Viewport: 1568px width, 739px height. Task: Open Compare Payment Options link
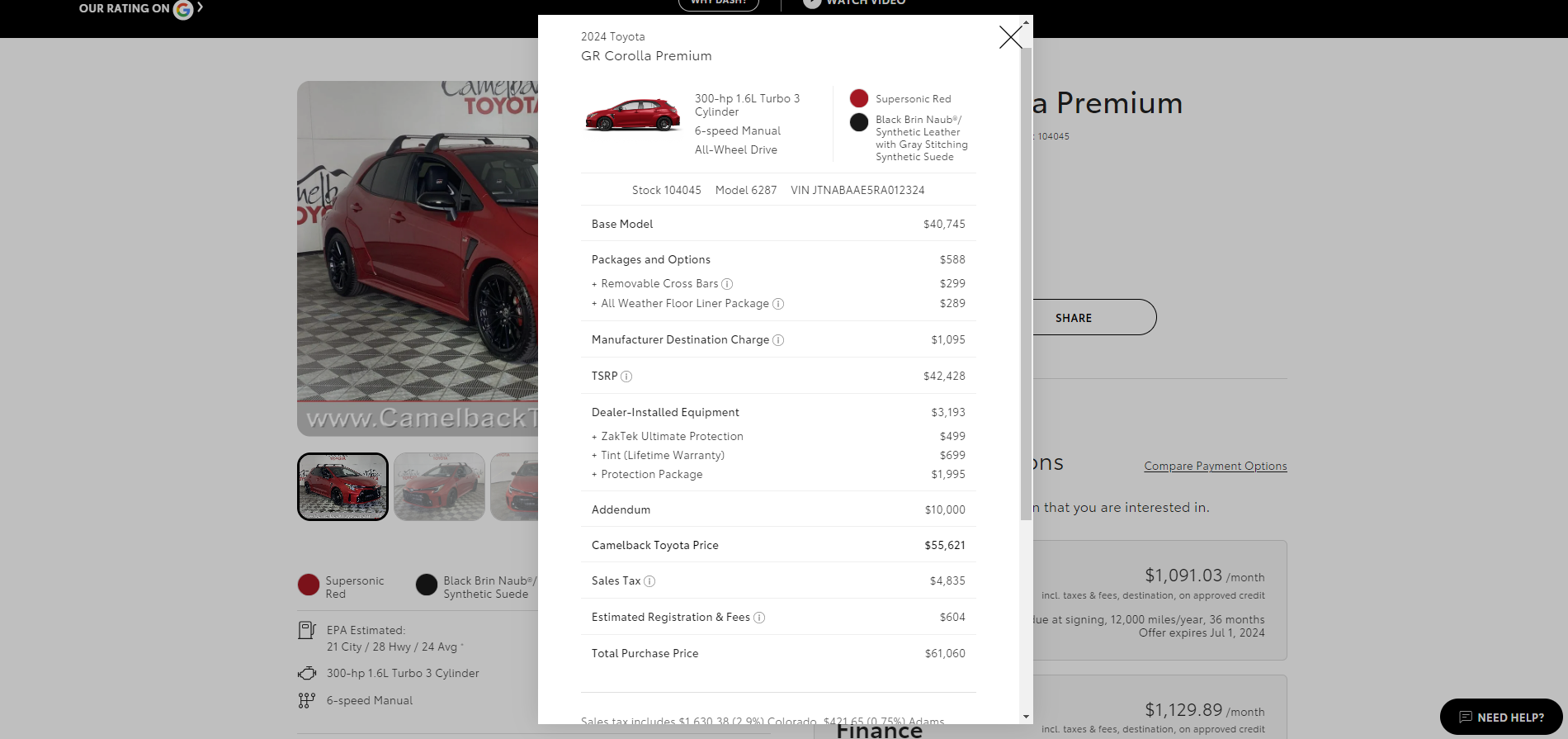[x=1215, y=467]
